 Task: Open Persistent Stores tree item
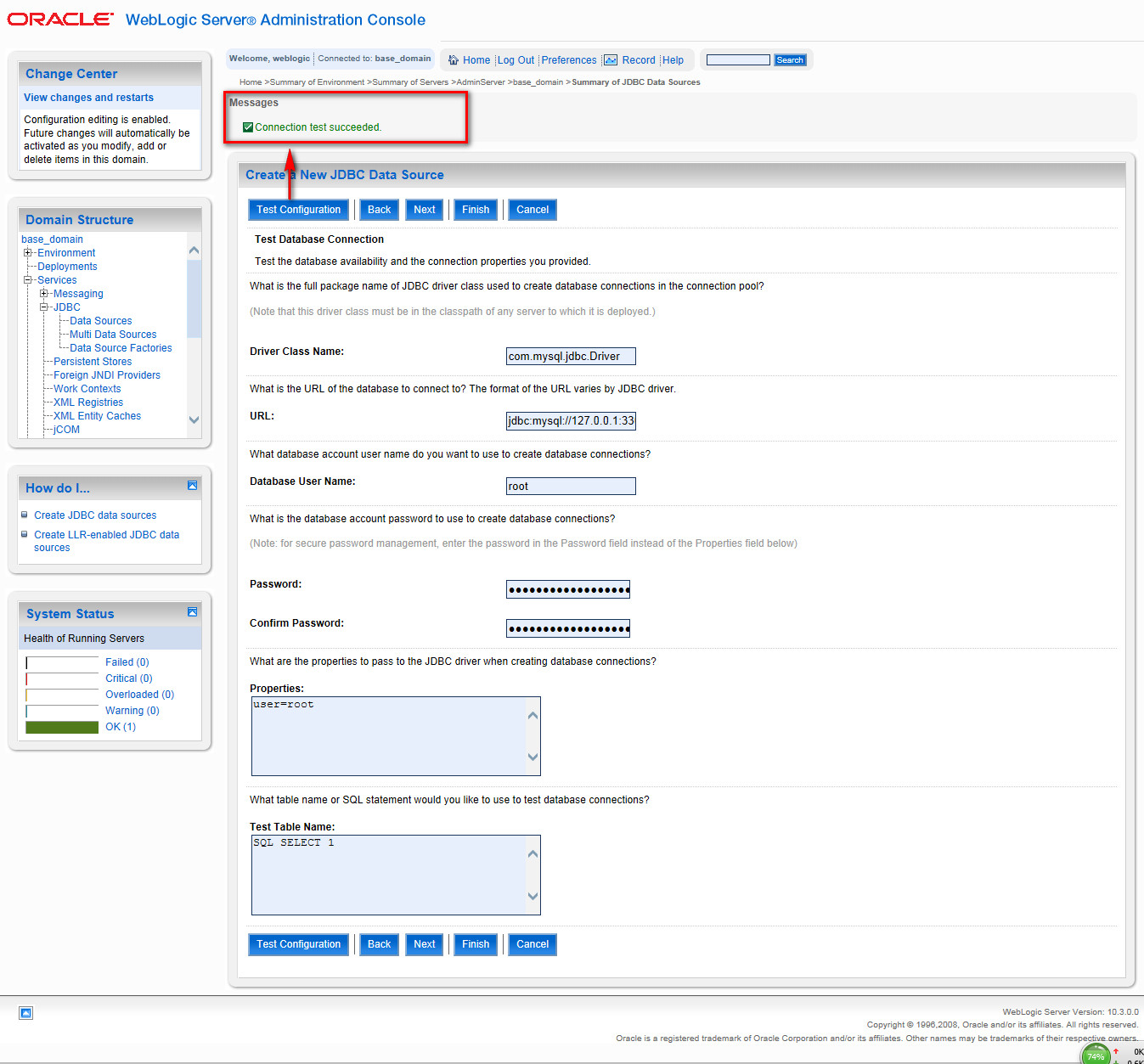[x=93, y=362]
